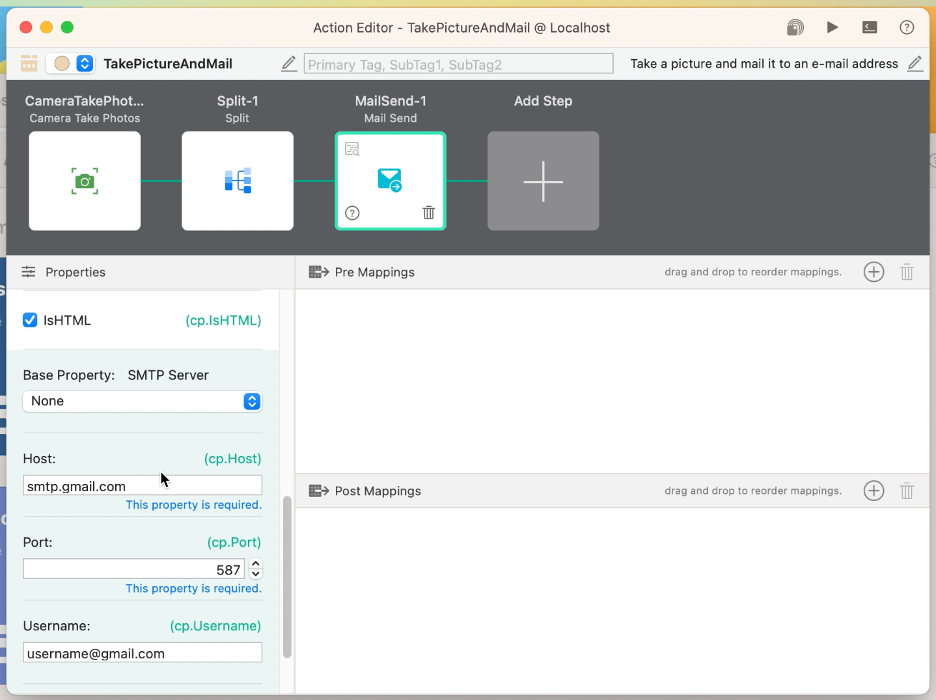Open the color selector chevron beside TakePictureAndMail

[80, 63]
